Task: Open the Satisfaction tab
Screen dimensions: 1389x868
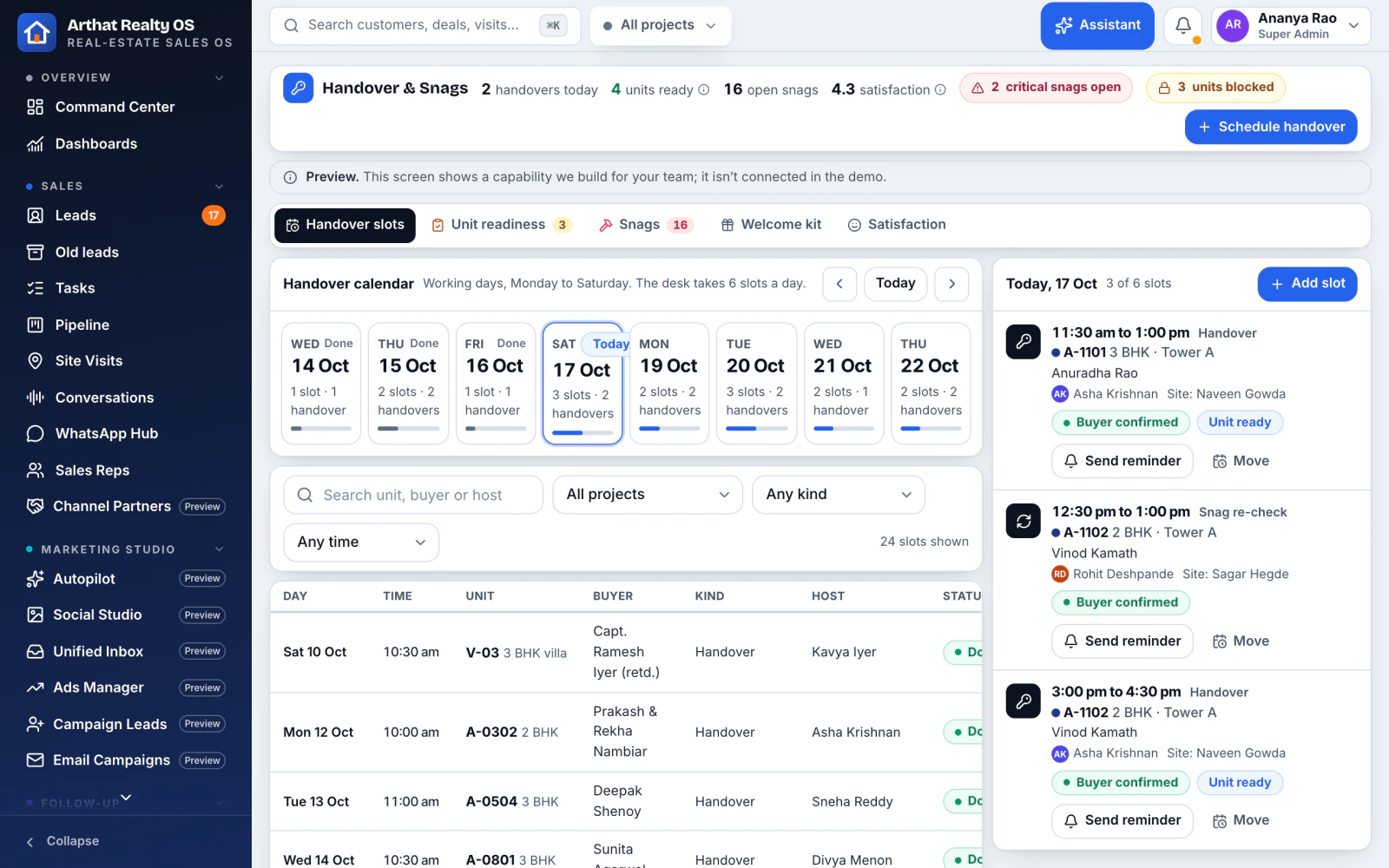Action: point(897,225)
